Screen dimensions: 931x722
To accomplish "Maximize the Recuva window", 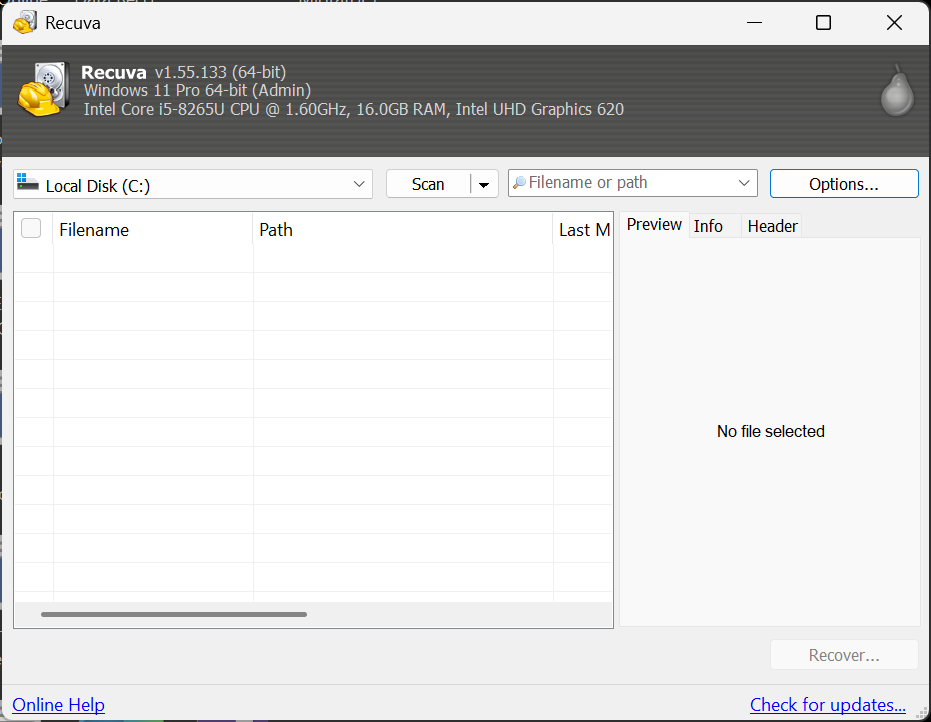I will click(823, 23).
